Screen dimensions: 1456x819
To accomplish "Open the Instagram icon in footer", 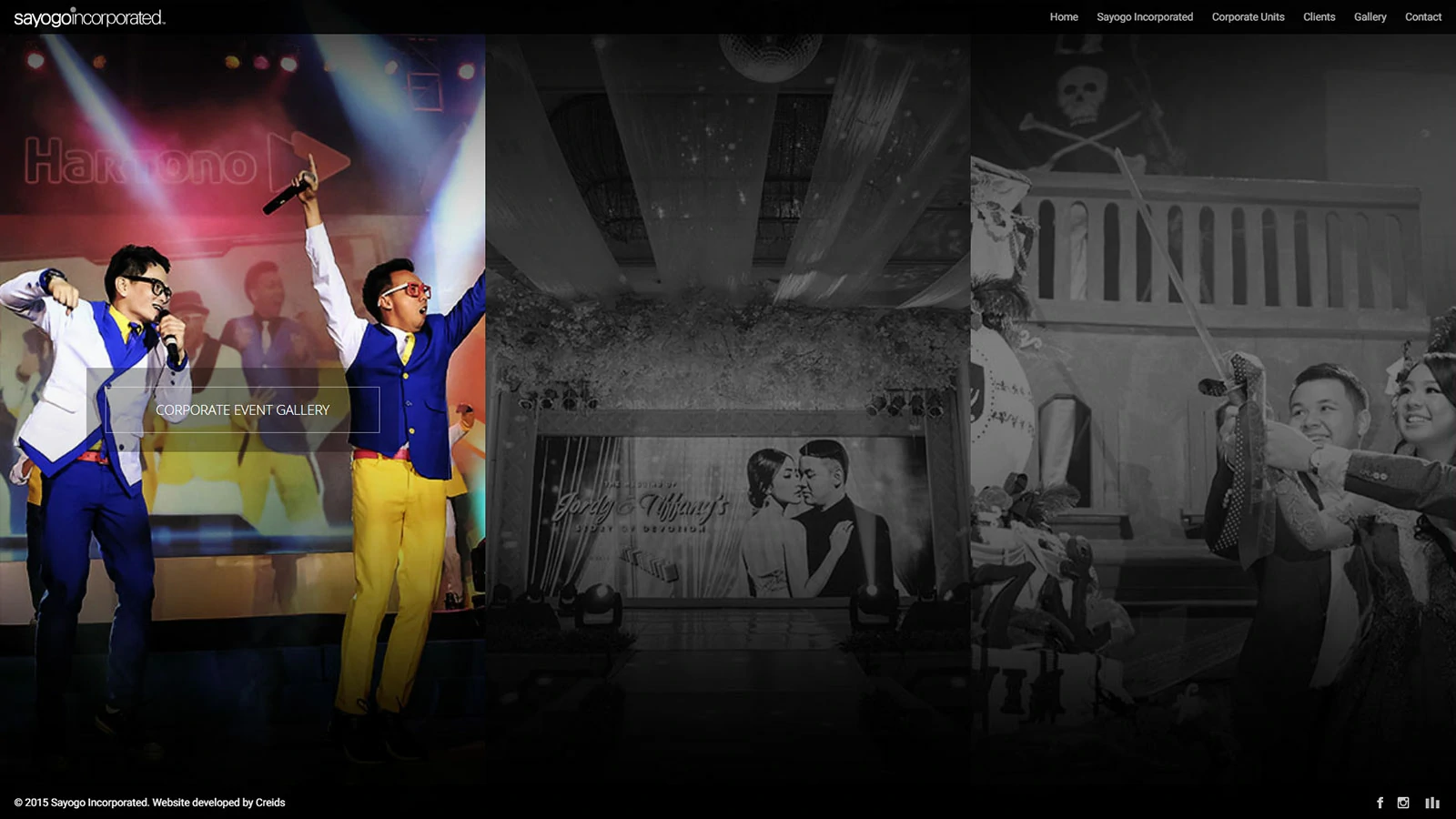I will click(1403, 803).
